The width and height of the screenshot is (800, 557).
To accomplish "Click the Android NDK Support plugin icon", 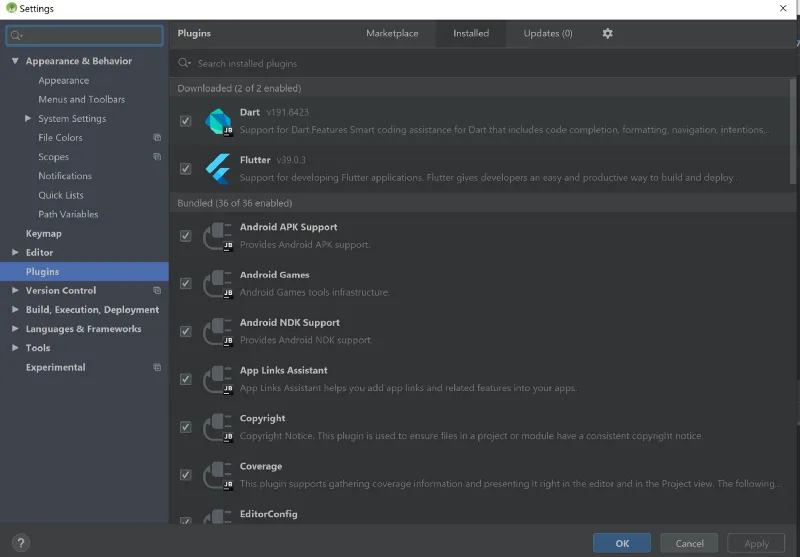I will [x=218, y=332].
